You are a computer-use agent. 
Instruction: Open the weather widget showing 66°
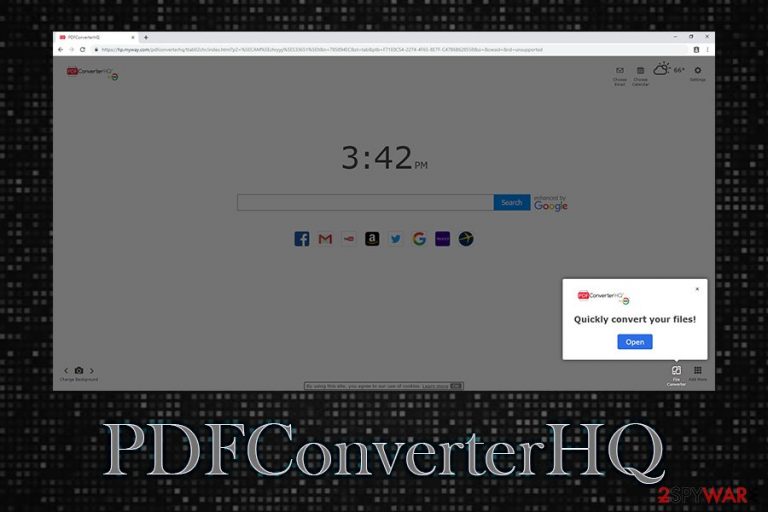[669, 69]
